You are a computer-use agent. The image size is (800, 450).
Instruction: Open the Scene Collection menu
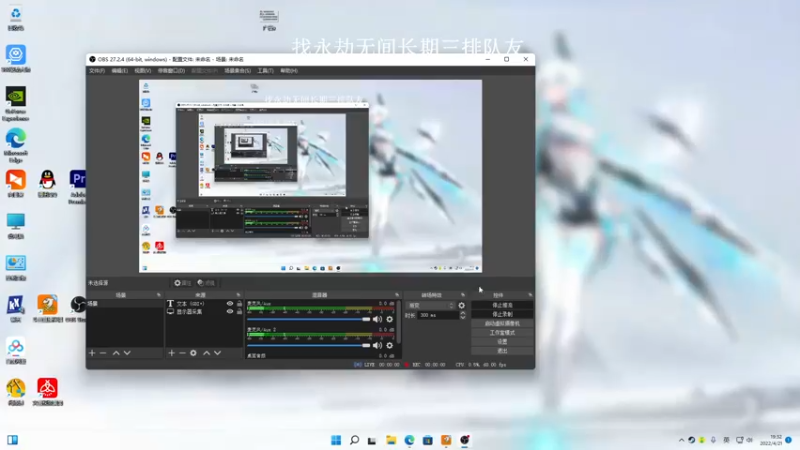point(237,71)
